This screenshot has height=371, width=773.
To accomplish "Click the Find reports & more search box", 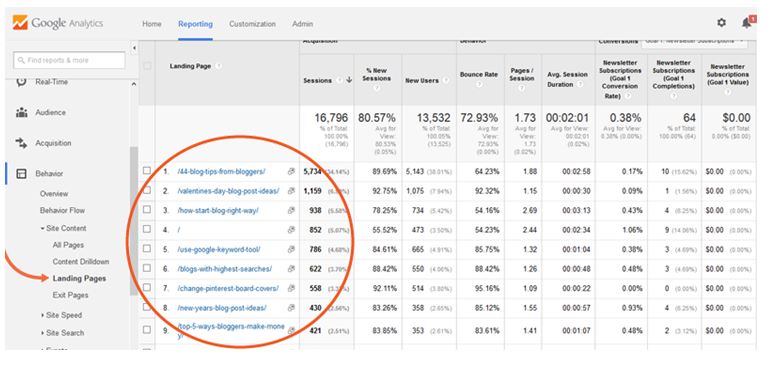I will pos(70,60).
